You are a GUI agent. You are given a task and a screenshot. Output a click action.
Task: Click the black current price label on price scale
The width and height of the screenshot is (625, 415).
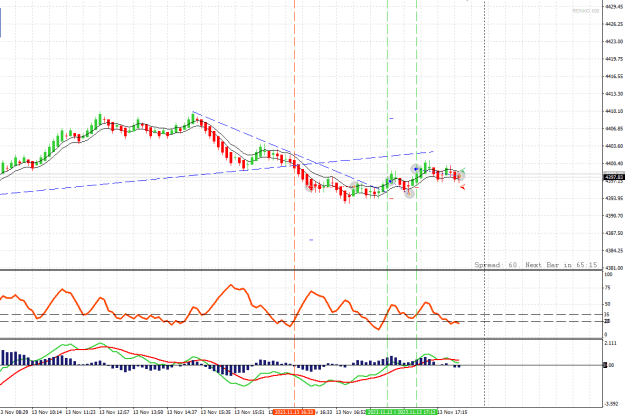tap(614, 177)
